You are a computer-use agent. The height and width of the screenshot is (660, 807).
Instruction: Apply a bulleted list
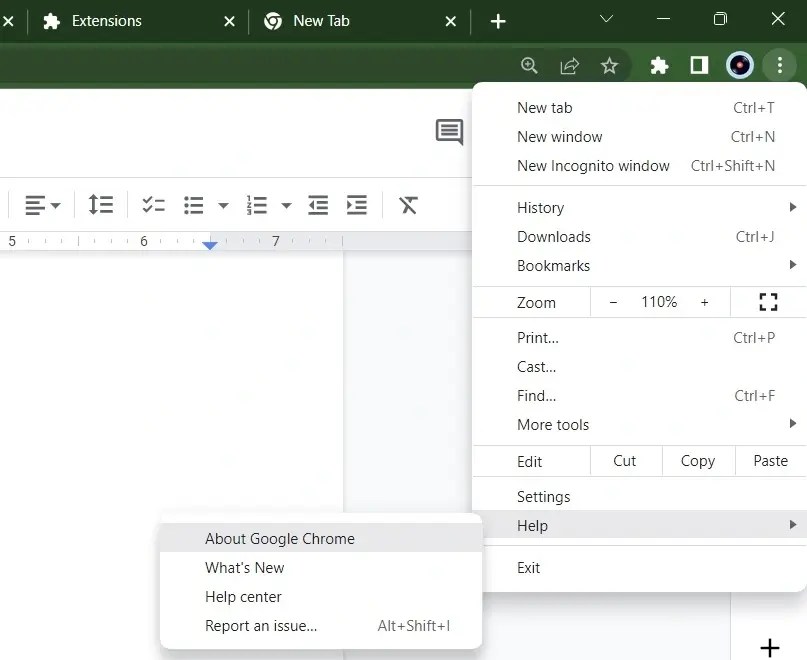[x=192, y=204]
